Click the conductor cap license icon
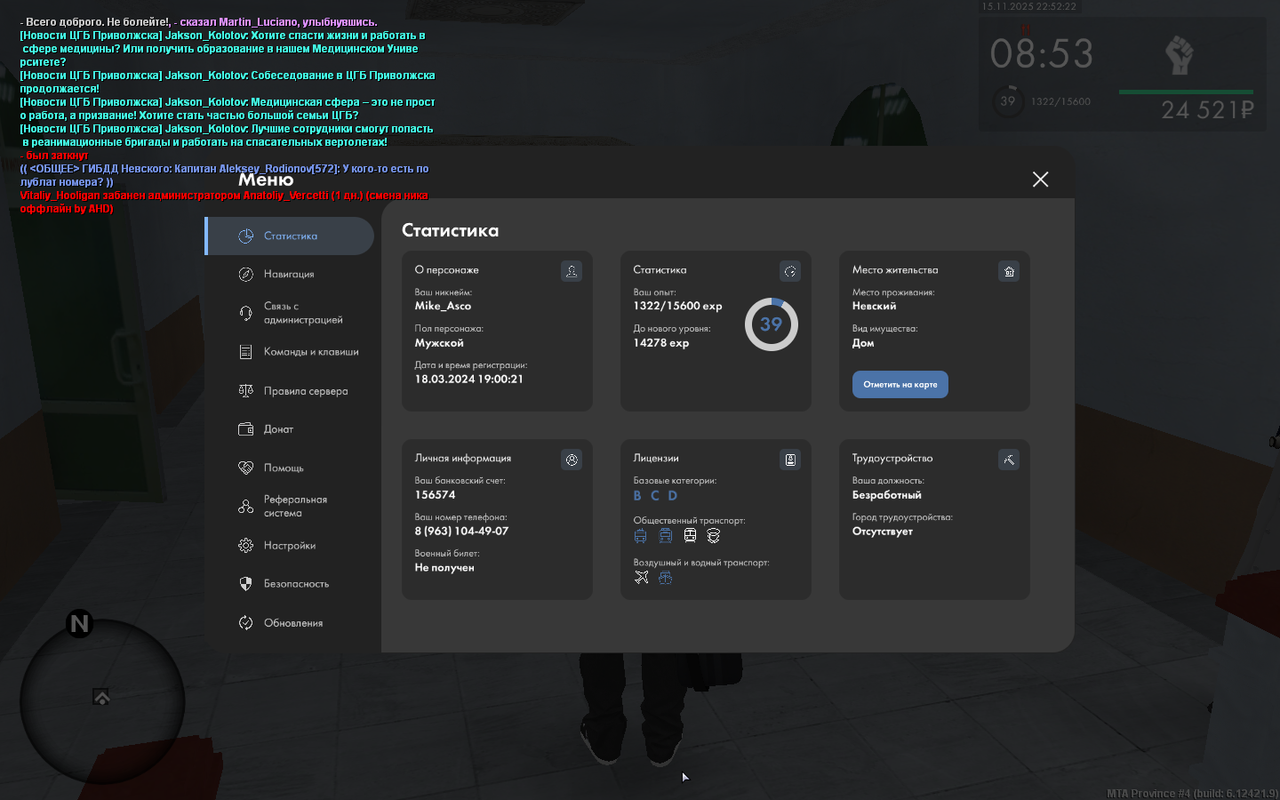Image resolution: width=1280 pixels, height=800 pixels. [713, 536]
